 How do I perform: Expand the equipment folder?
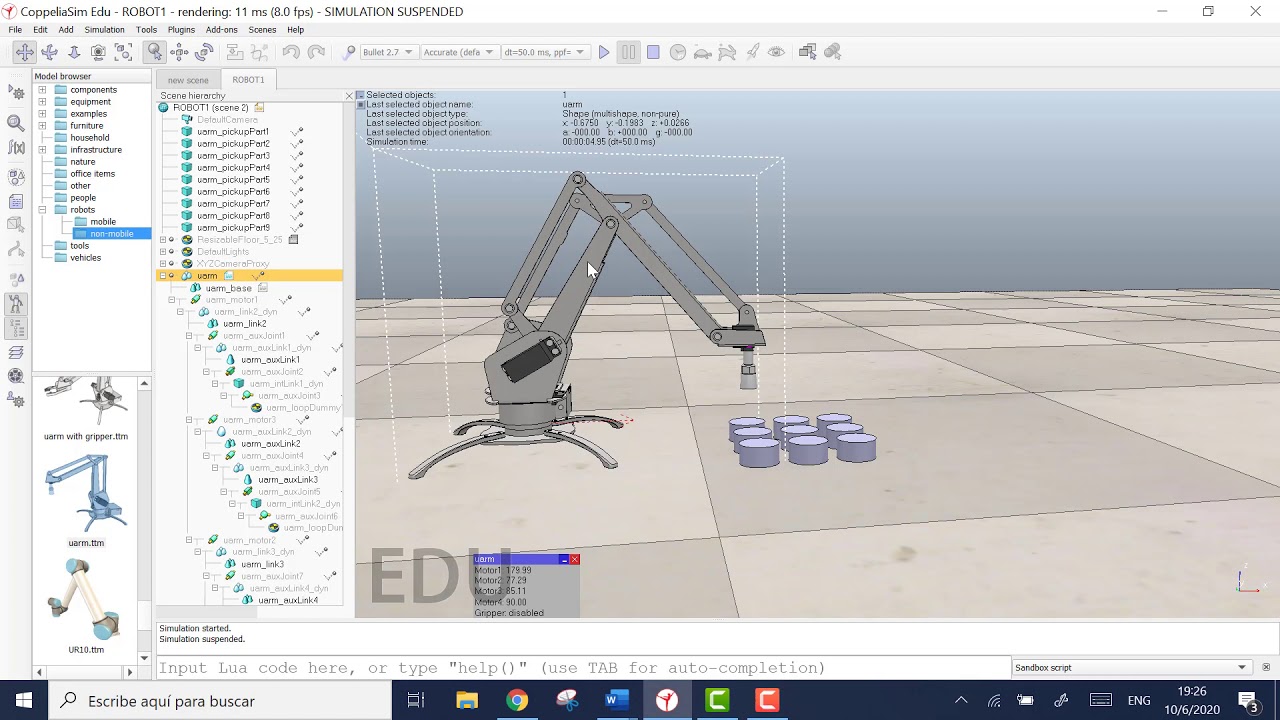coord(42,102)
